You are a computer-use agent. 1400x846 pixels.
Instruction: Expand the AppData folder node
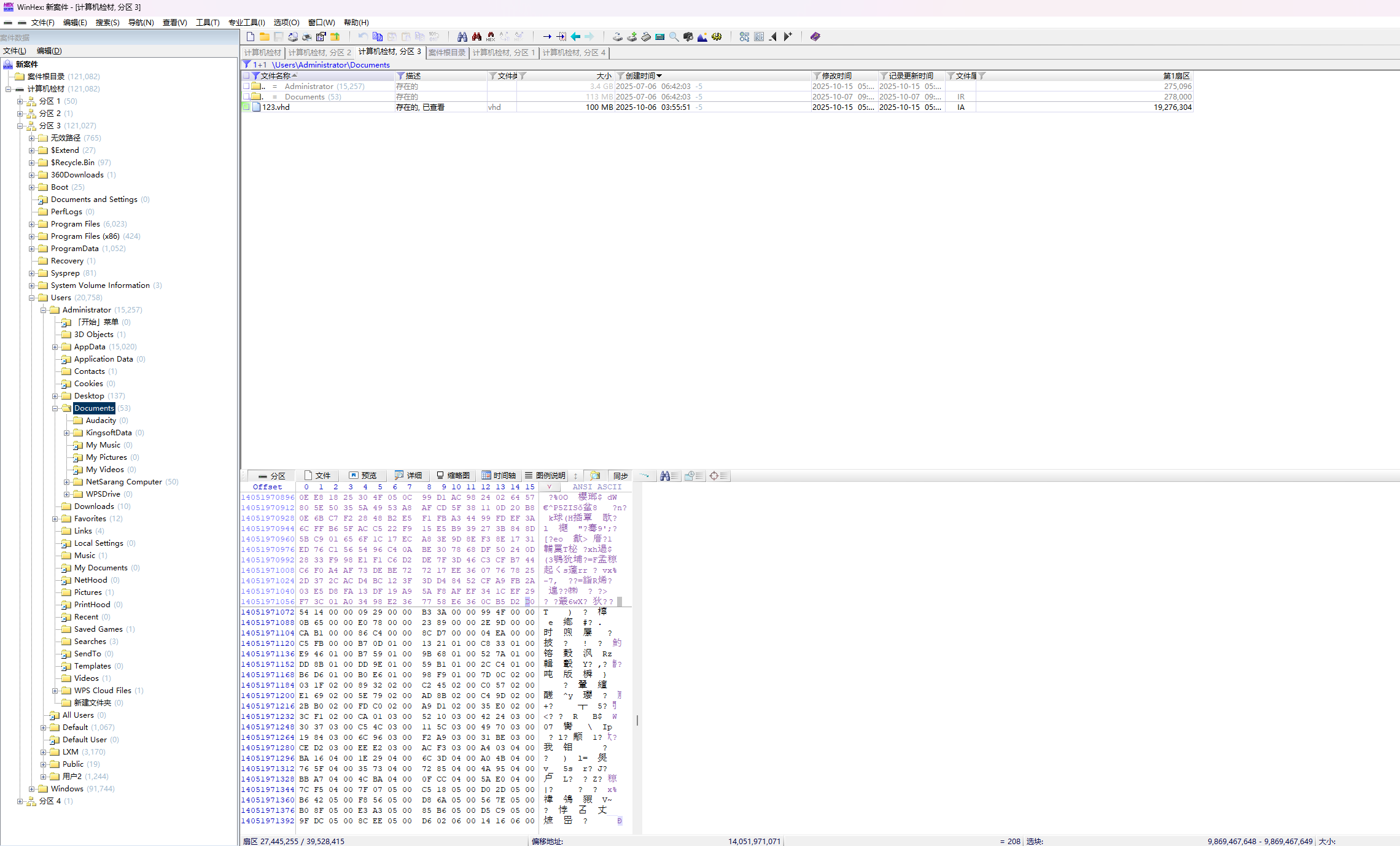pyautogui.click(x=55, y=347)
